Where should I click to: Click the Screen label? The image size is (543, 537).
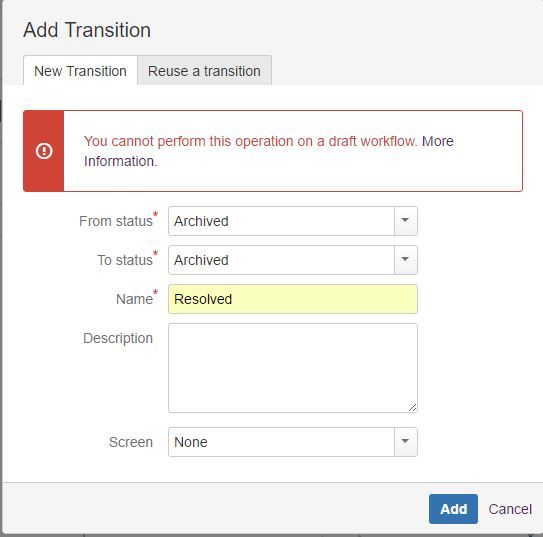coord(131,442)
